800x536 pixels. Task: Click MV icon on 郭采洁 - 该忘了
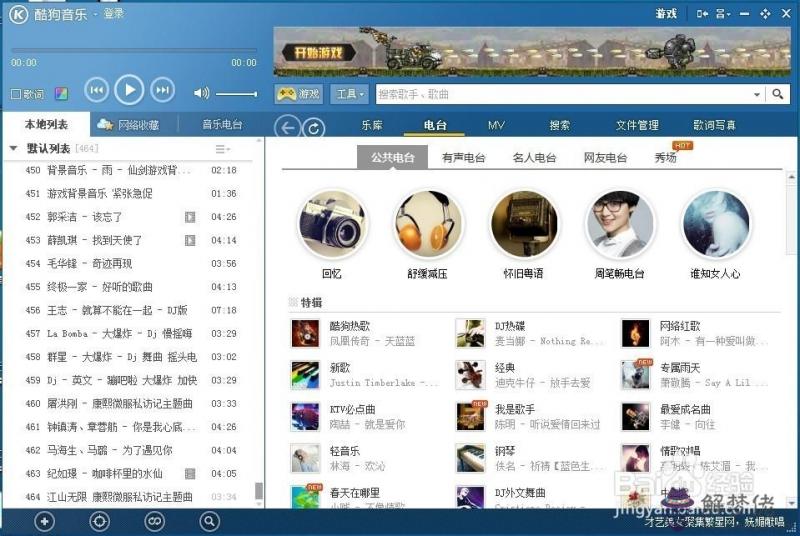[190, 217]
